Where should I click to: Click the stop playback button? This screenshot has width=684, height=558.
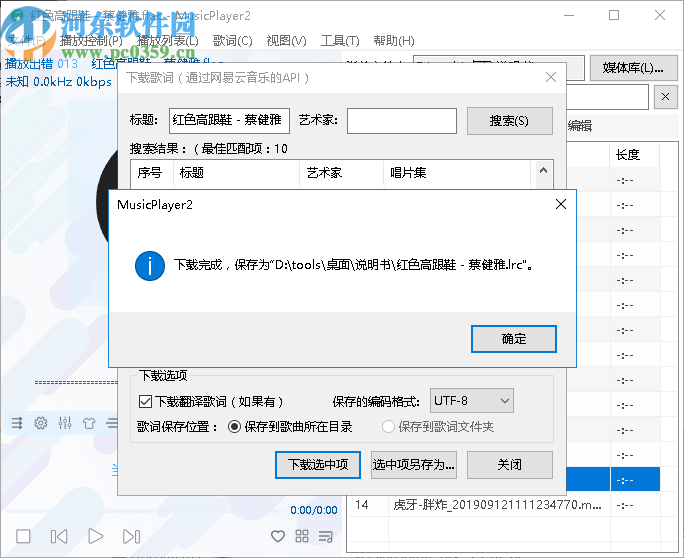click(x=23, y=536)
